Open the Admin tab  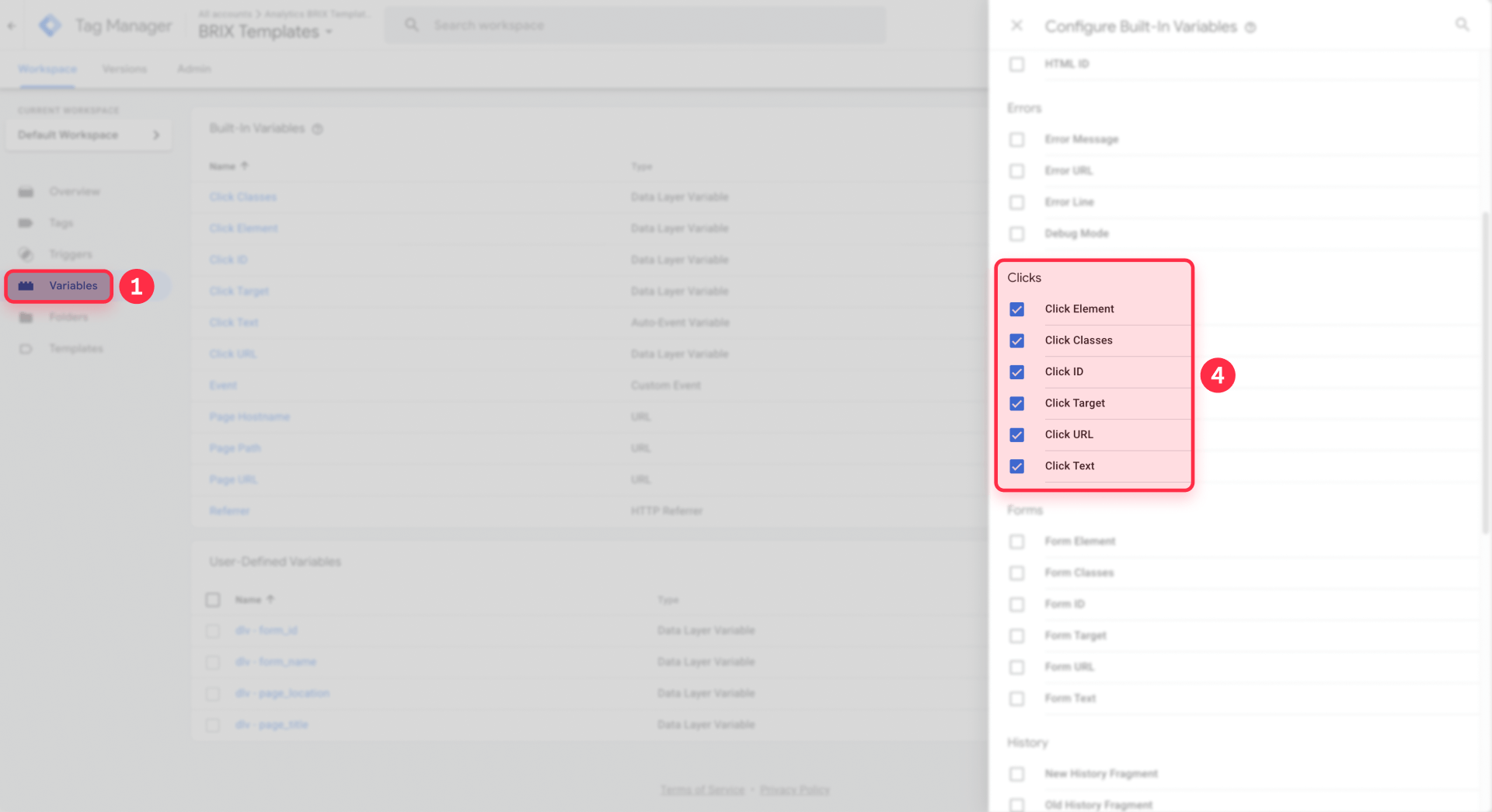[x=193, y=68]
